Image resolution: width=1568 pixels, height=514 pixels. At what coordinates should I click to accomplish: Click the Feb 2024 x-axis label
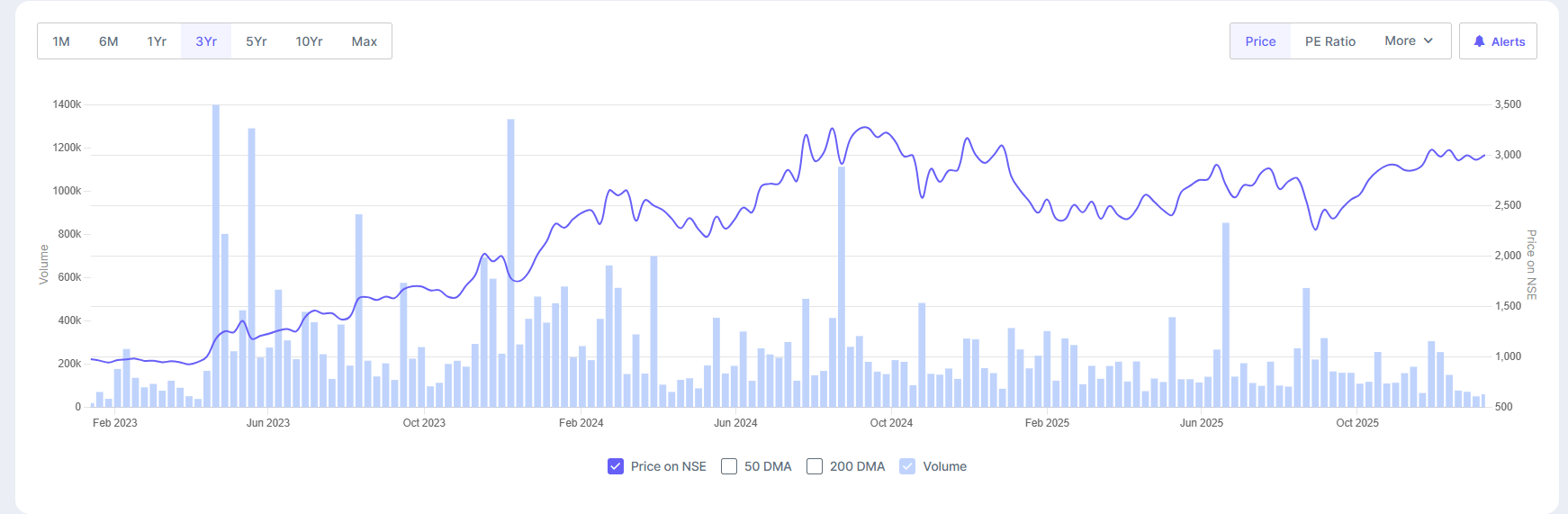(x=581, y=423)
